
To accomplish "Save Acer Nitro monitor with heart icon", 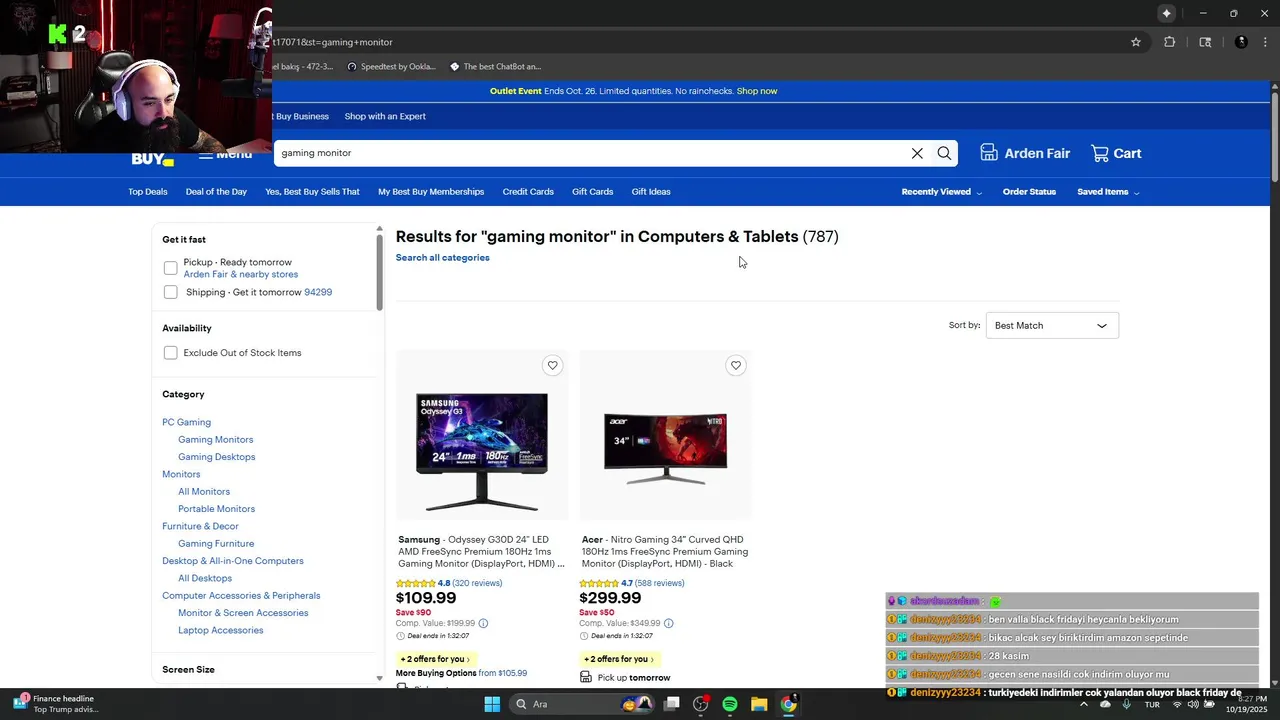I will pyautogui.click(x=736, y=365).
